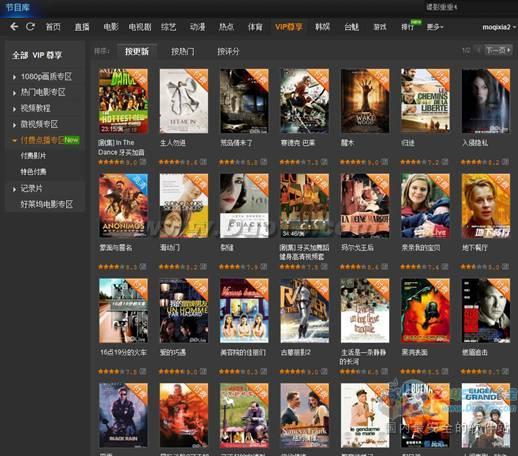
Task: Open the le gendarme se marie poster
Action: pyautogui.click(x=365, y=415)
